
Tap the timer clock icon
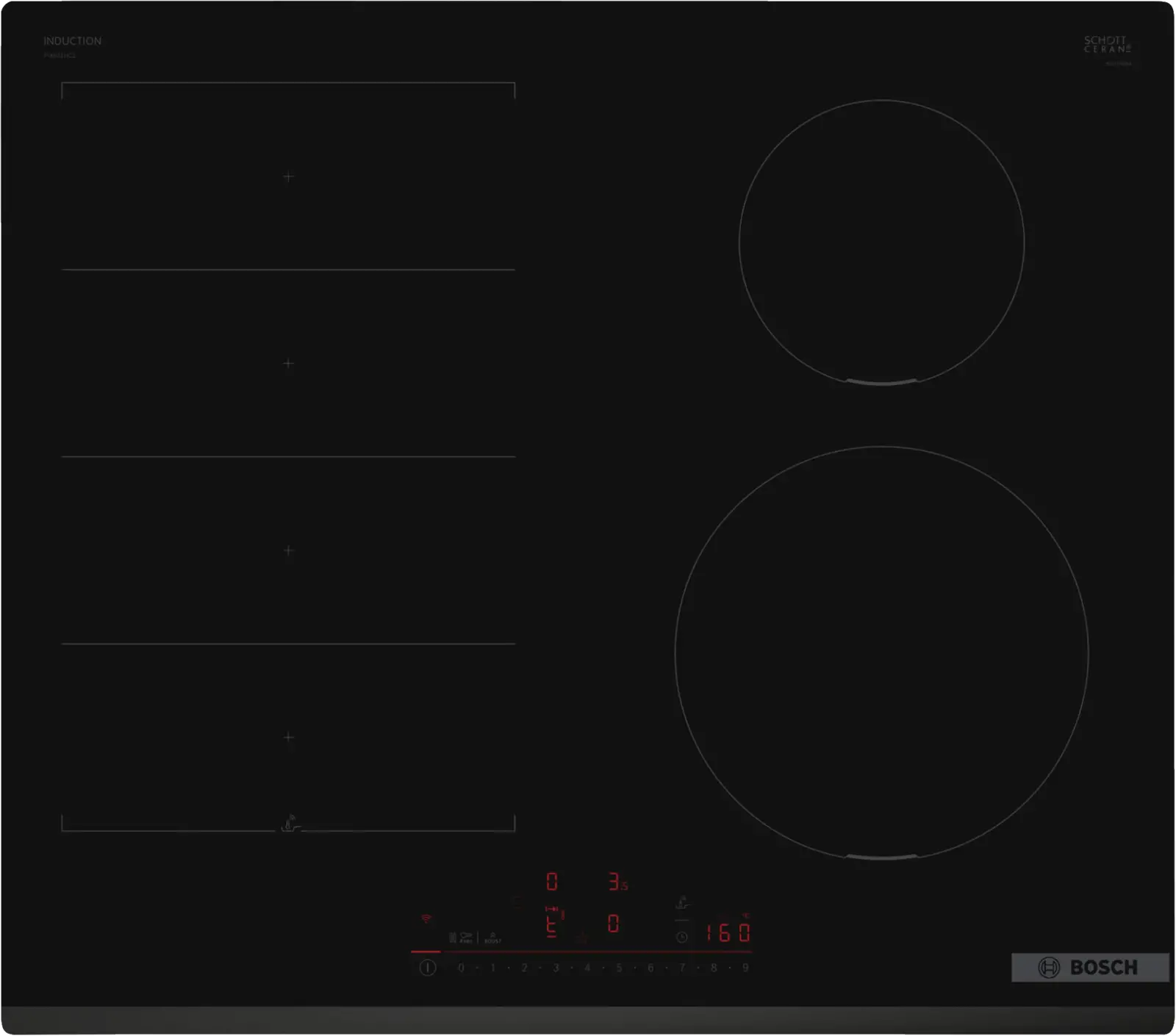[682, 937]
